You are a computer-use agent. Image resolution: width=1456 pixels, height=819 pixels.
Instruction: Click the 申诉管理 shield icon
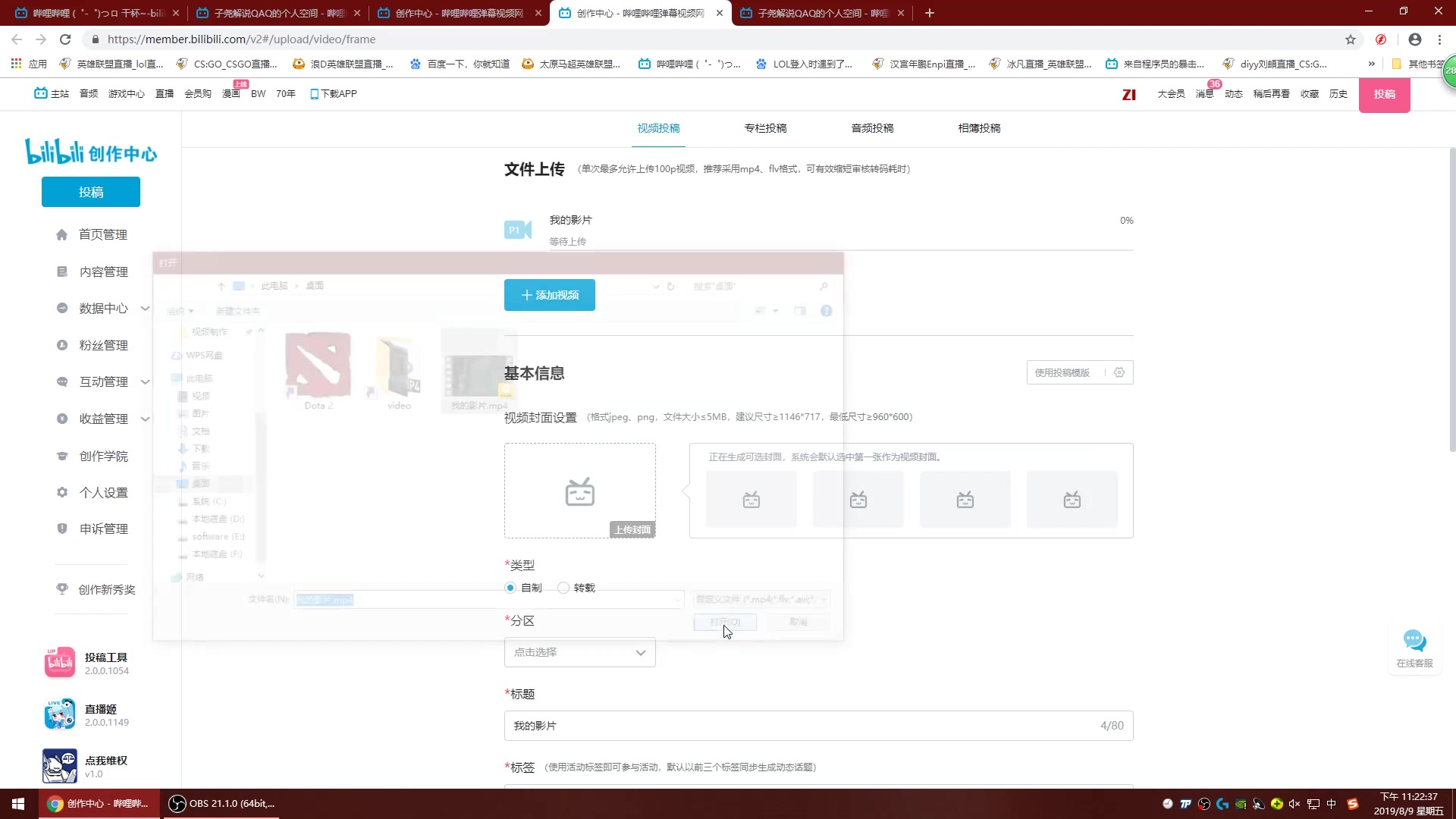62,529
